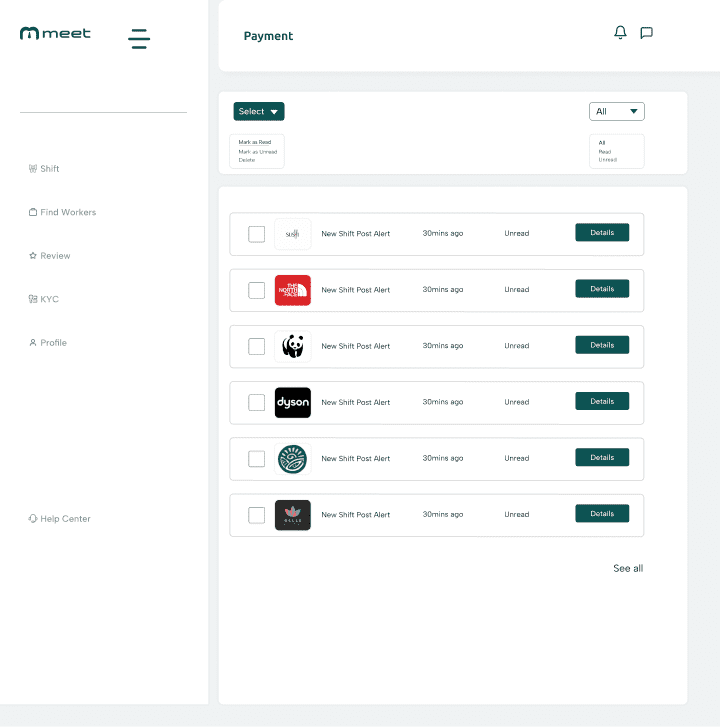Go to Find Workers in sidebar

(67, 212)
